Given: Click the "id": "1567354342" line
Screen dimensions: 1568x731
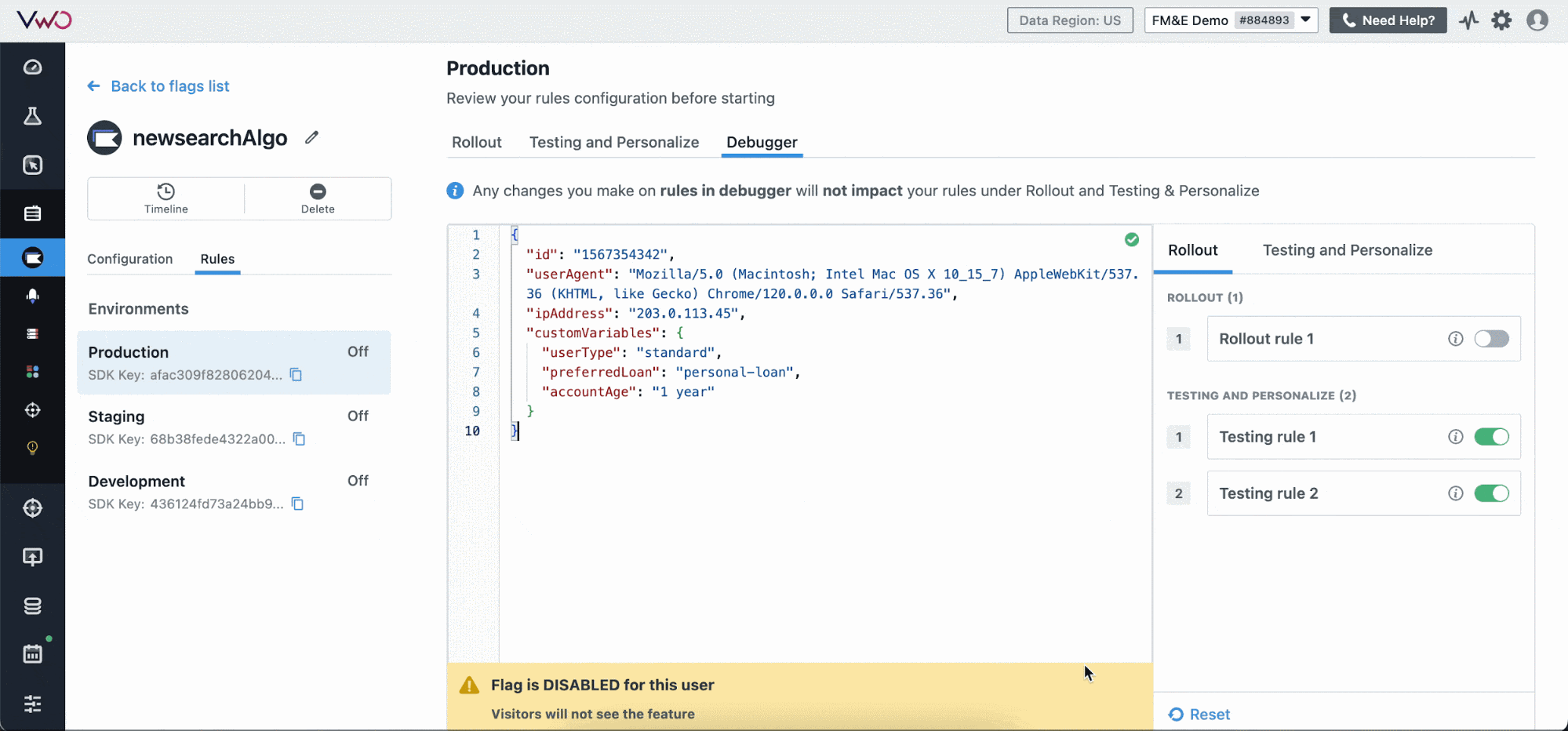Looking at the screenshot, I should 600,255.
